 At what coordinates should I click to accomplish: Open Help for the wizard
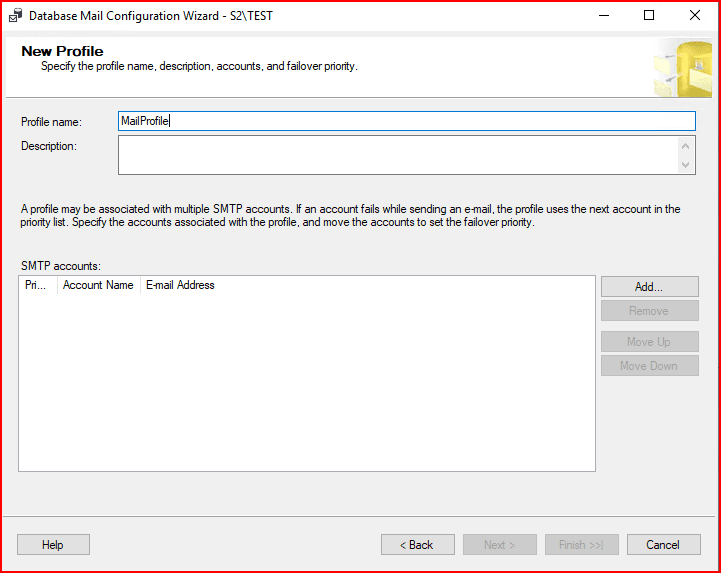(53, 545)
